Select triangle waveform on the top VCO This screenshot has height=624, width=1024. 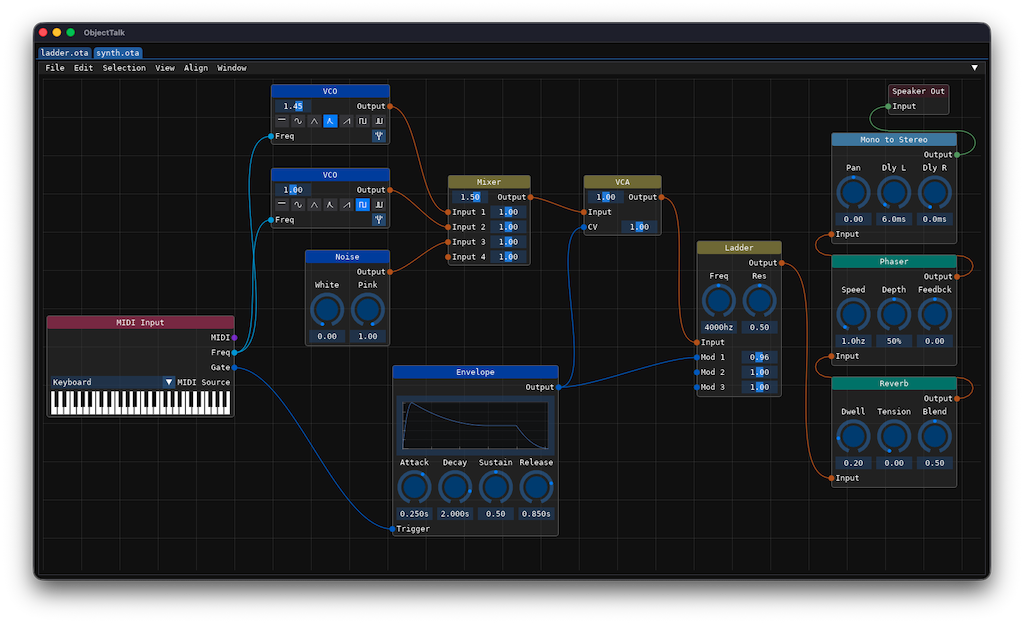click(314, 121)
